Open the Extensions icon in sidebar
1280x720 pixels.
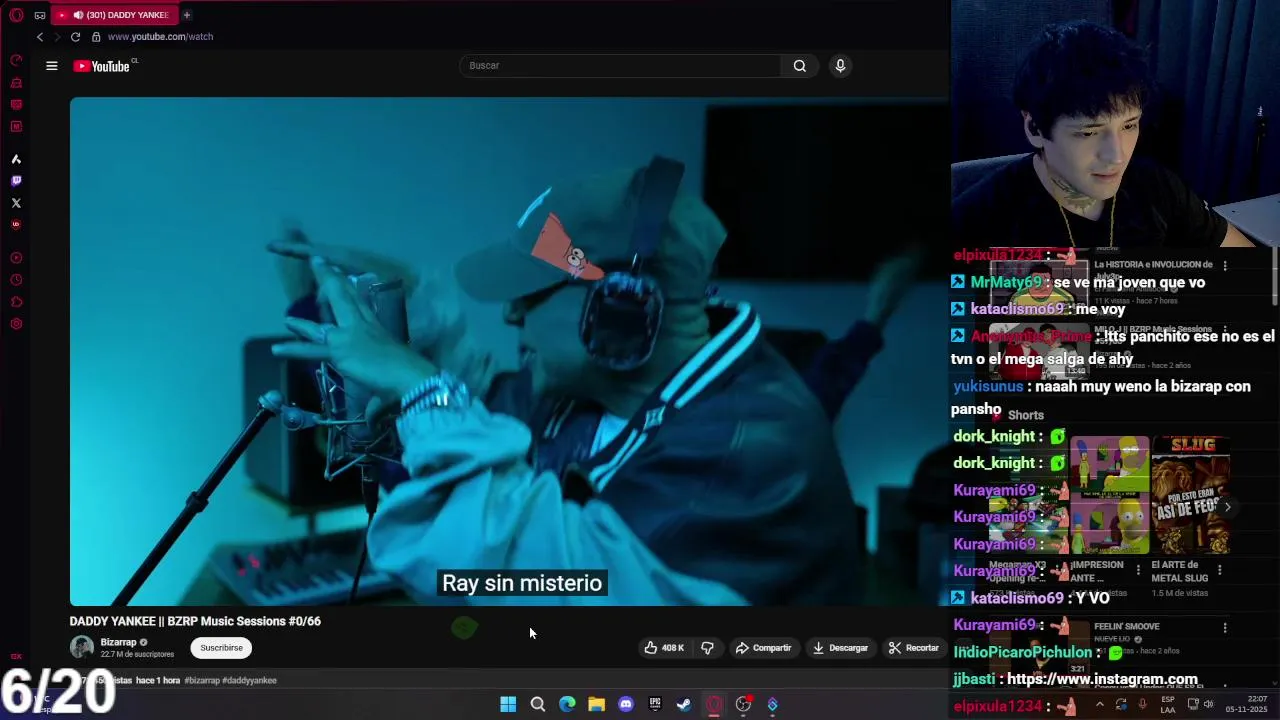(16, 302)
